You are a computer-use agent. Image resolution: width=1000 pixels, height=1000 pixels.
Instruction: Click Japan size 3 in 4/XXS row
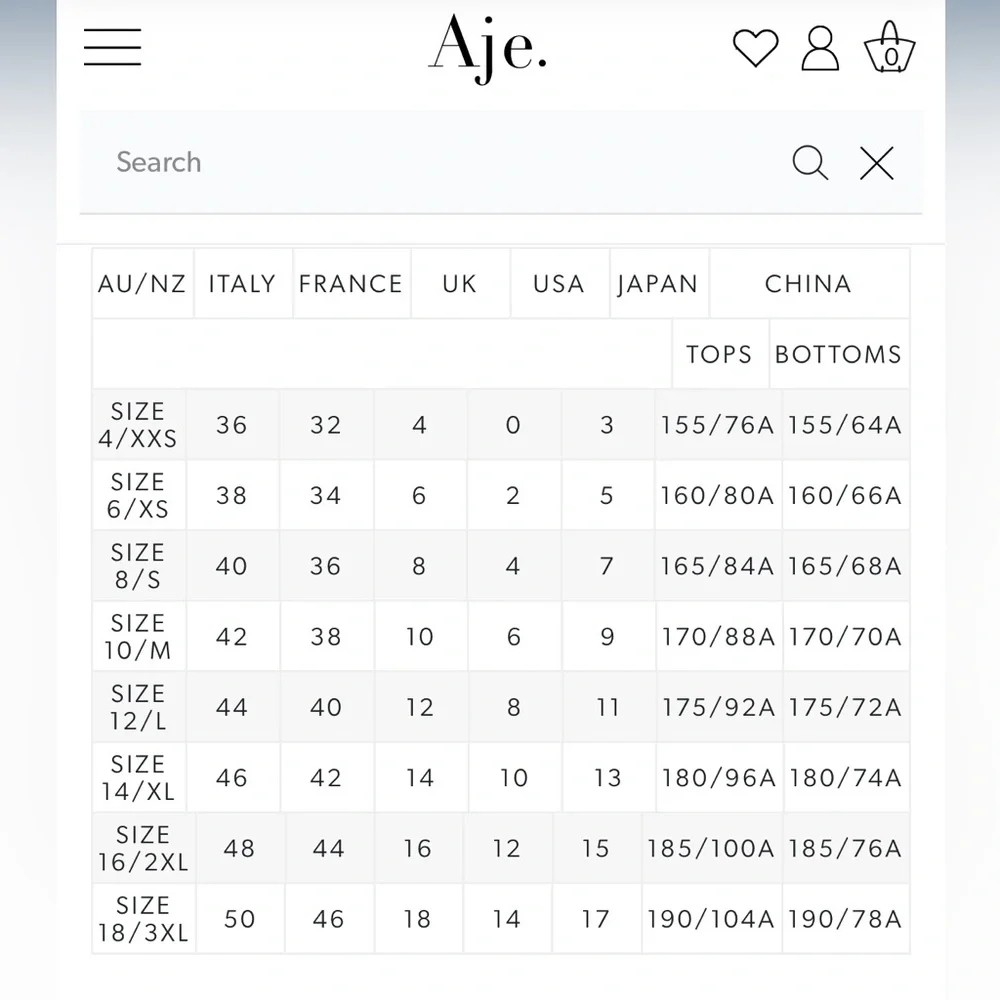pos(607,425)
